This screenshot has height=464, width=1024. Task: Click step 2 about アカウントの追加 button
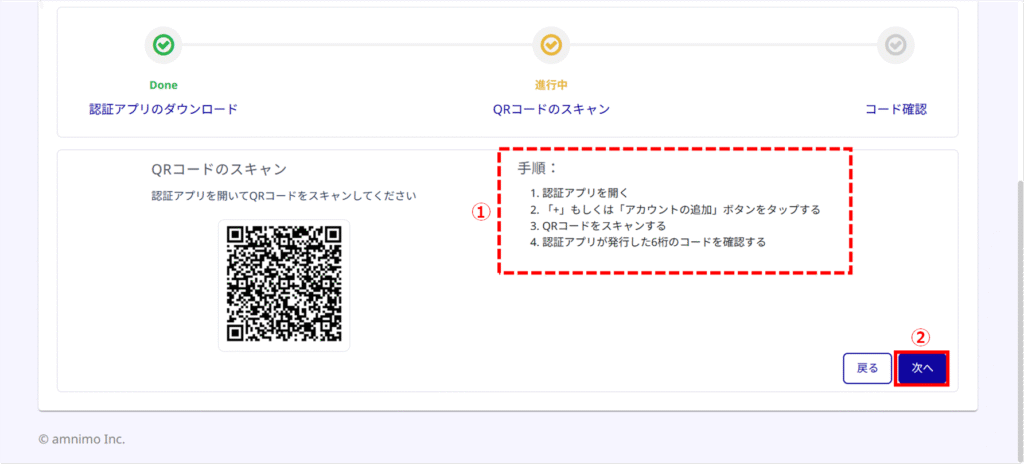pos(675,210)
